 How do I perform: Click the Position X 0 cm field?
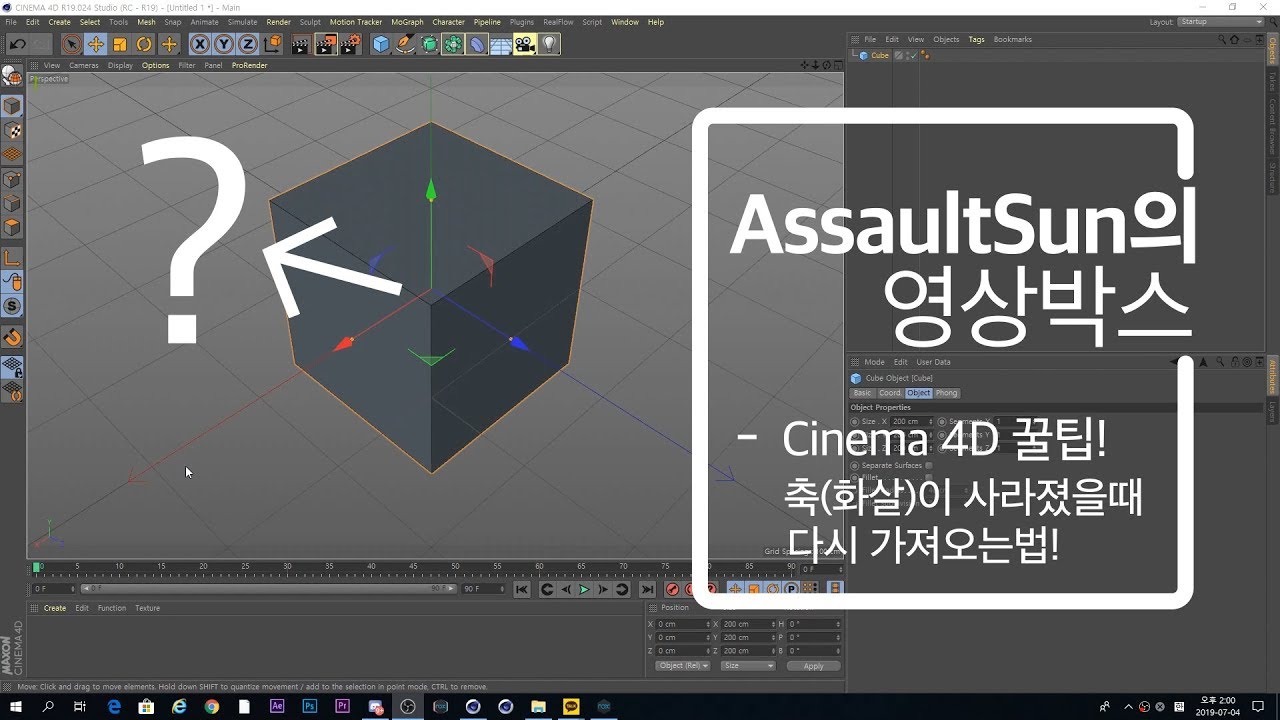click(x=683, y=624)
